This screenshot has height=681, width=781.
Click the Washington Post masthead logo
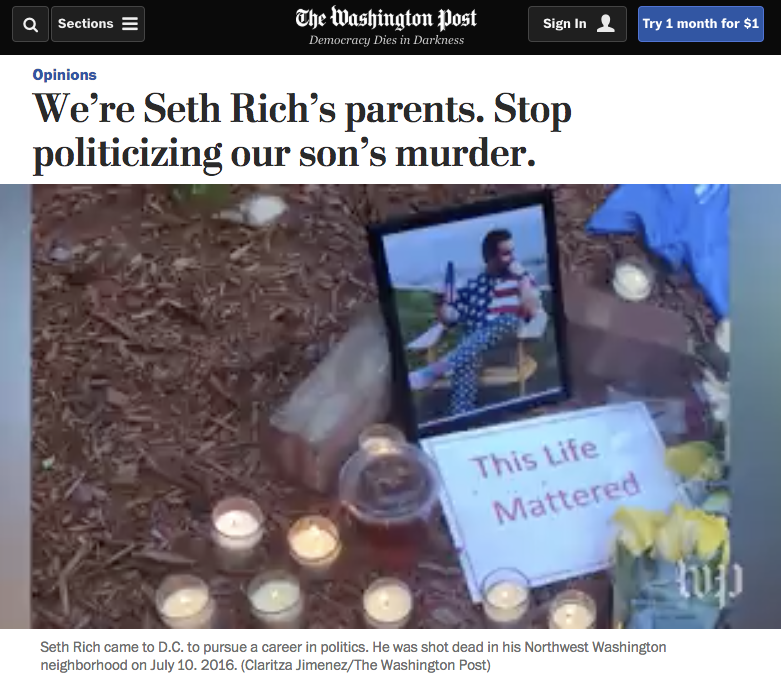point(386,18)
